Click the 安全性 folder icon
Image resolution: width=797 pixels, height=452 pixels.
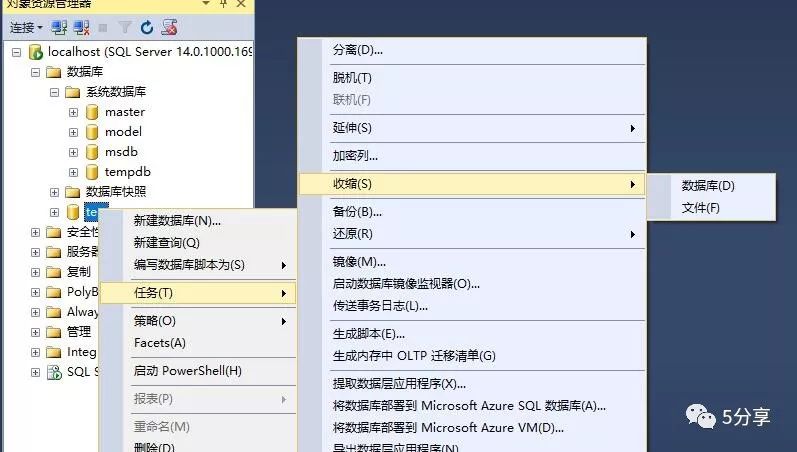53,232
